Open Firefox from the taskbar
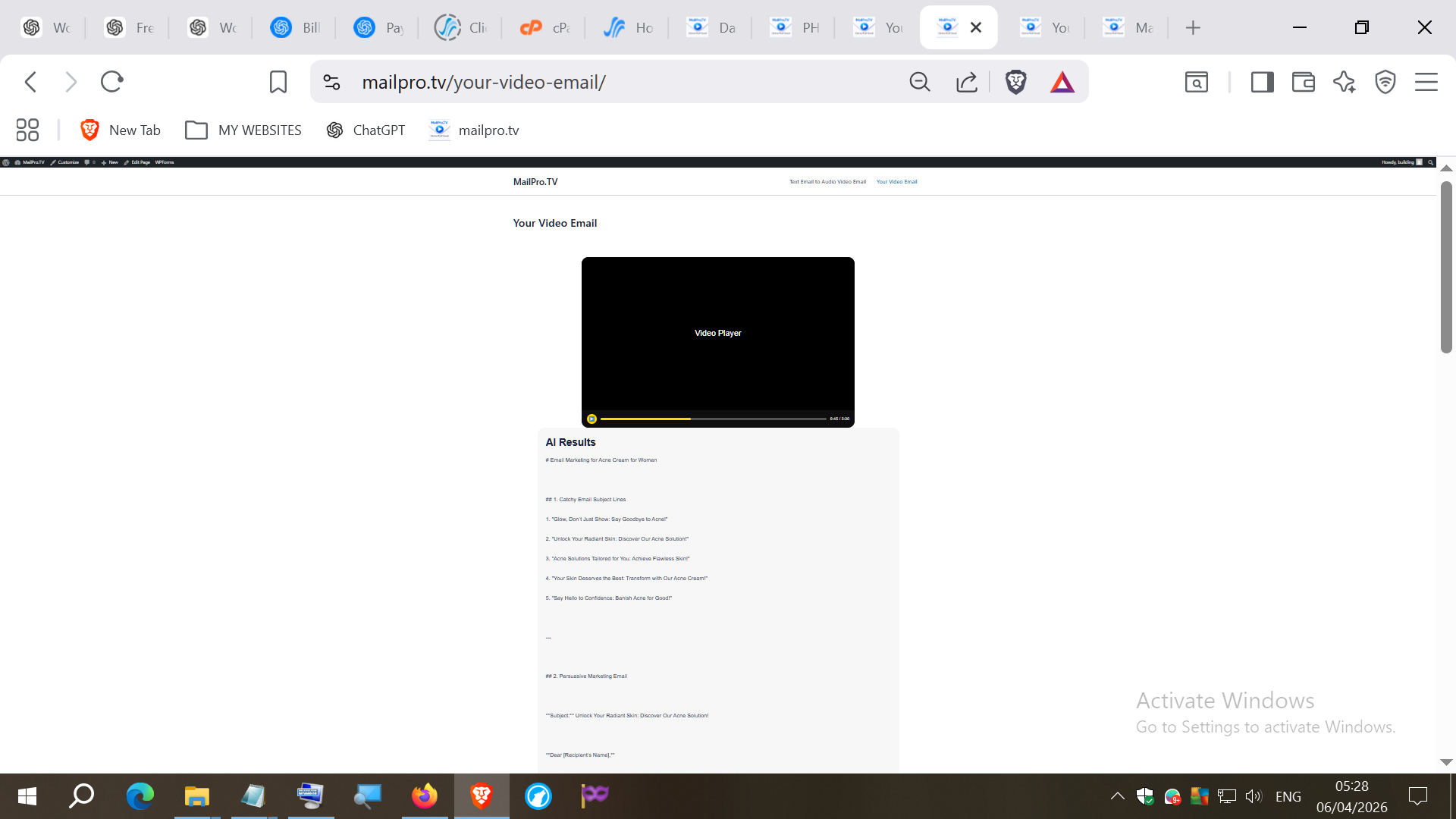 click(x=425, y=796)
